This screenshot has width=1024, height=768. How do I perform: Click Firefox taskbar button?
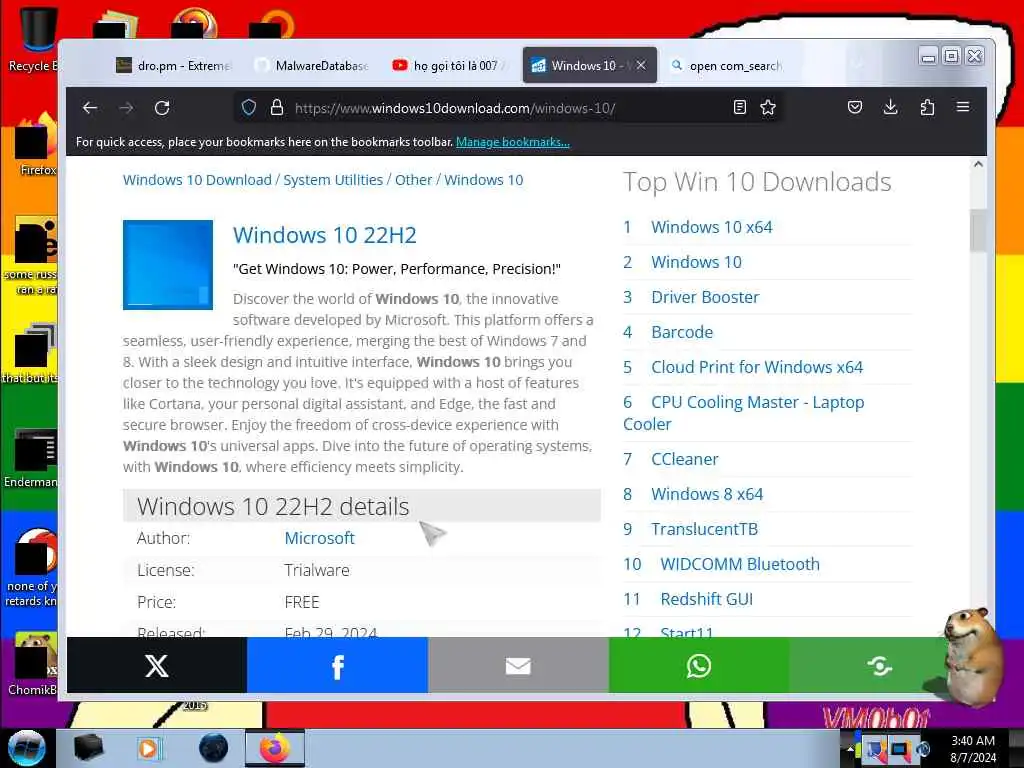coord(275,748)
